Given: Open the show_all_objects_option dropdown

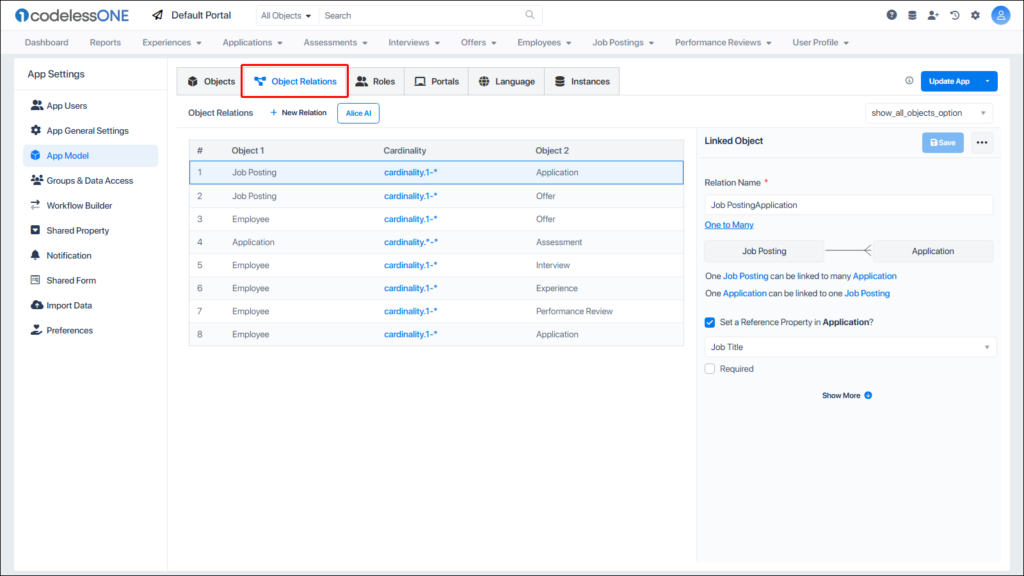Looking at the screenshot, I should pyautogui.click(x=929, y=113).
